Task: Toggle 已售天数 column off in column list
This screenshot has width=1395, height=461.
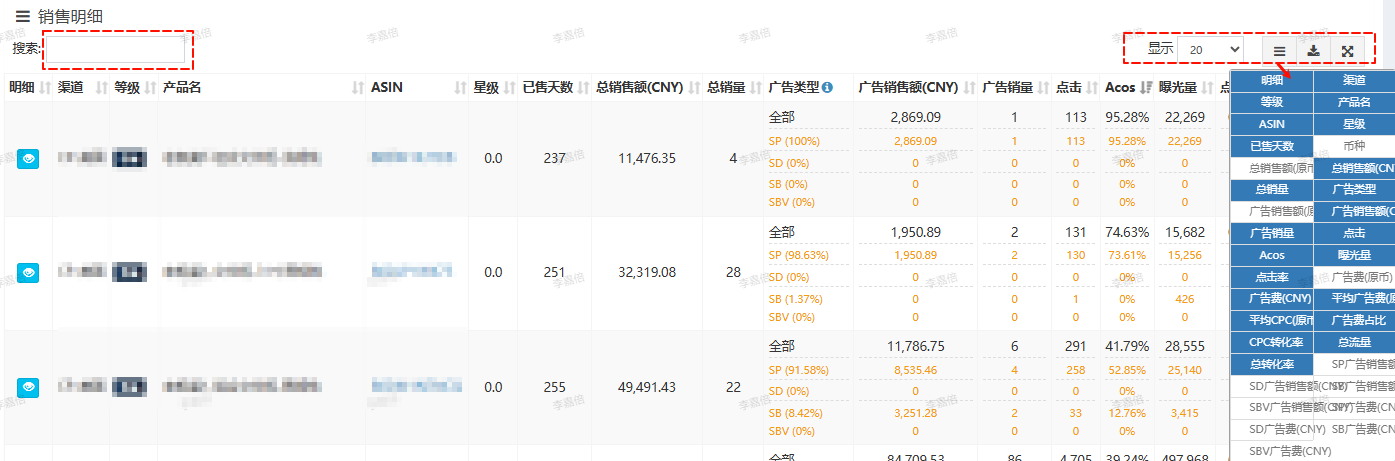Action: pos(1271,146)
